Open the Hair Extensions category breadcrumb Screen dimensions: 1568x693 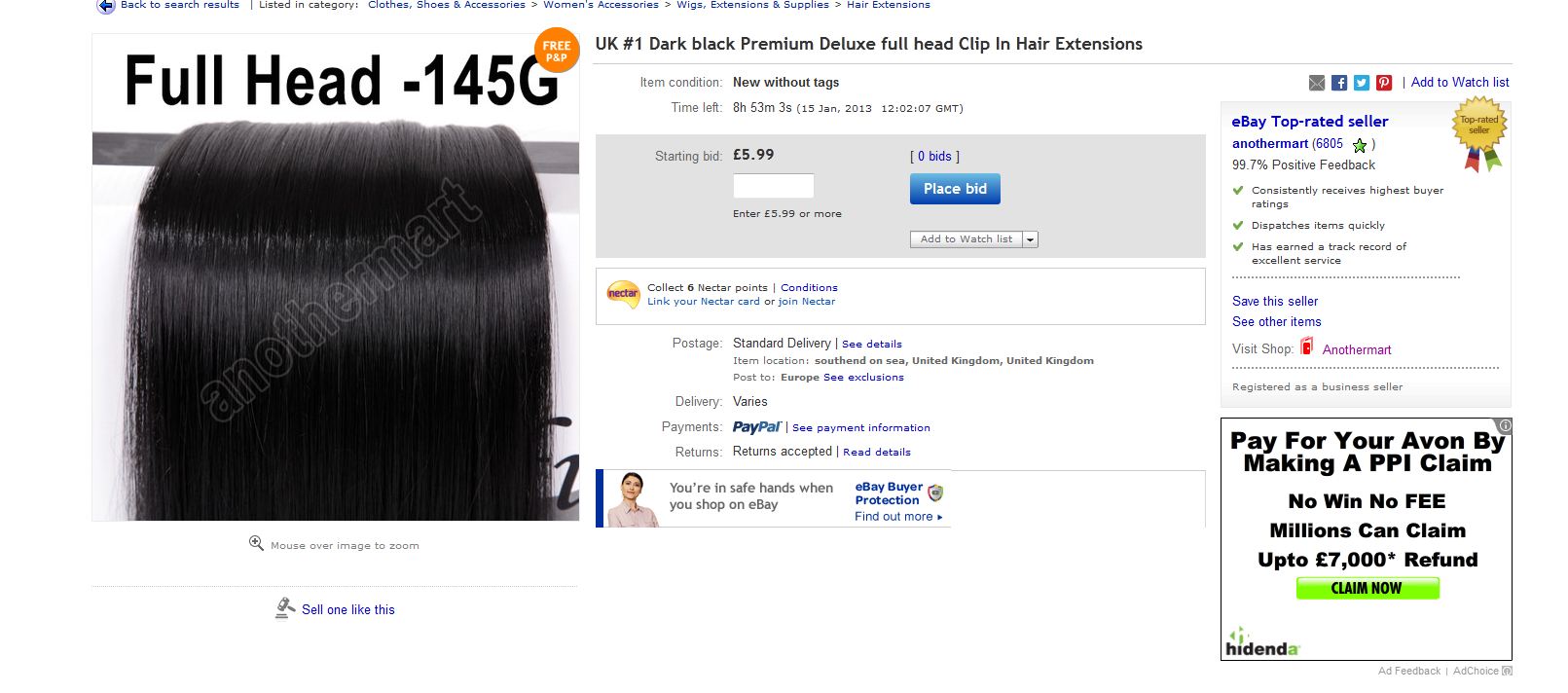[888, 5]
